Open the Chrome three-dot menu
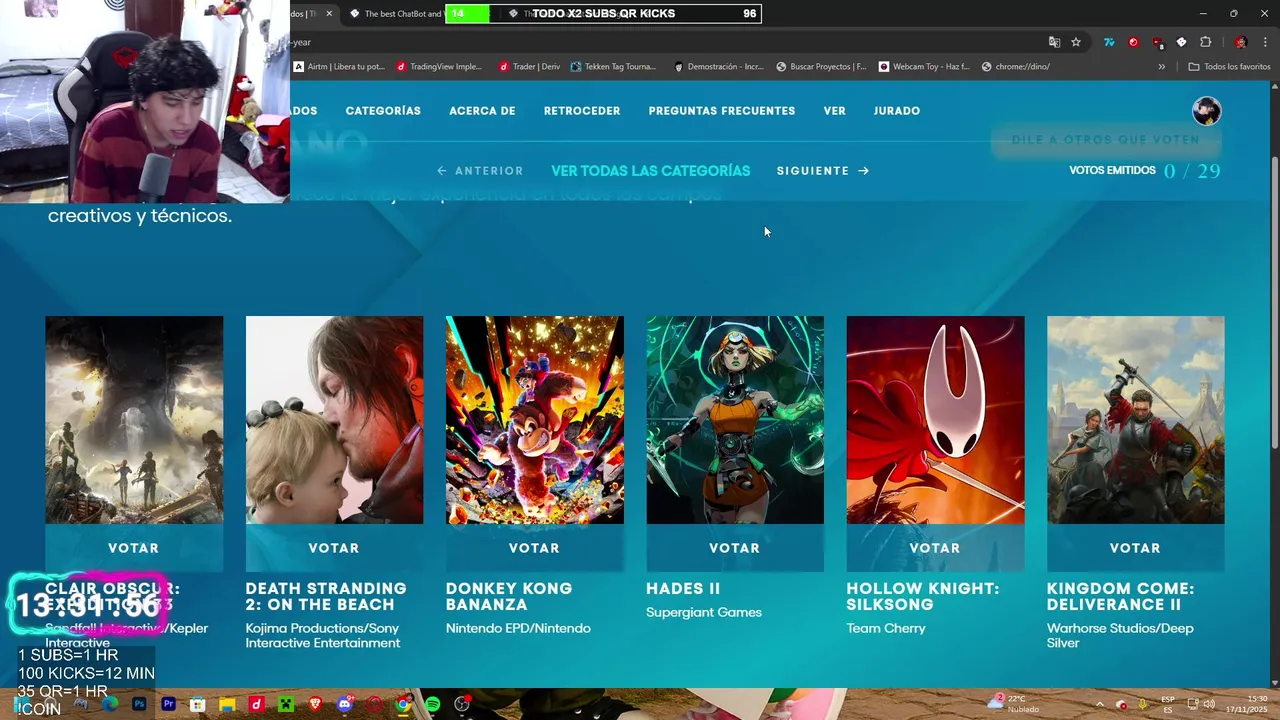 pyautogui.click(x=1265, y=42)
